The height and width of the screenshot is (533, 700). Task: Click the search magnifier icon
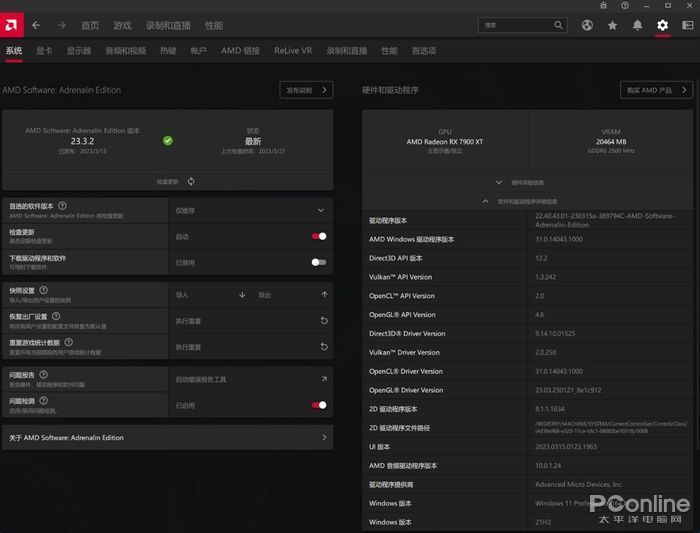(558, 25)
